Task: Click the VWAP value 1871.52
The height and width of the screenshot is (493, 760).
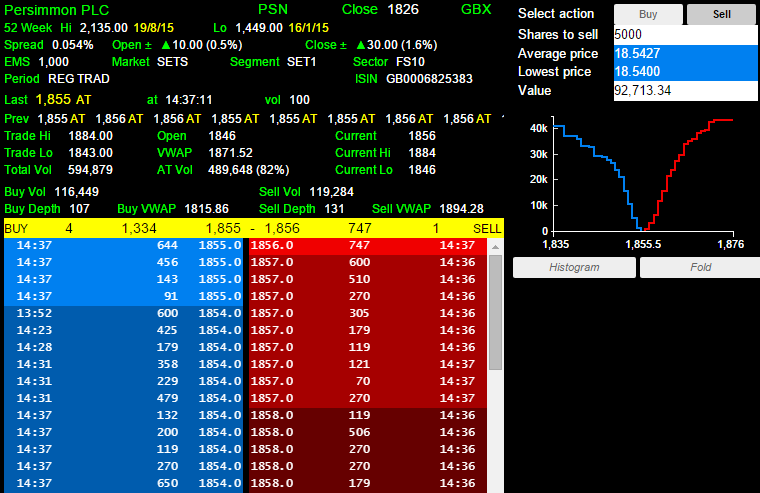Action: (x=230, y=153)
